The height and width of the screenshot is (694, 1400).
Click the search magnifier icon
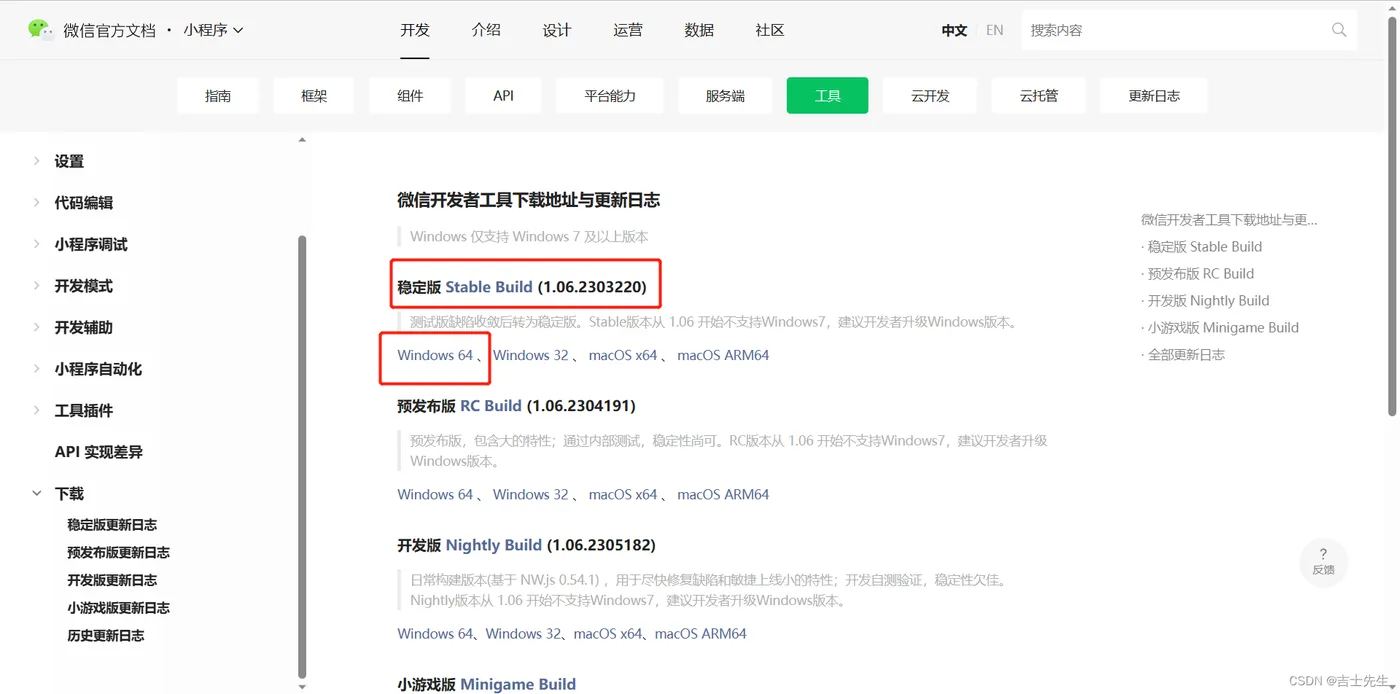click(1339, 30)
